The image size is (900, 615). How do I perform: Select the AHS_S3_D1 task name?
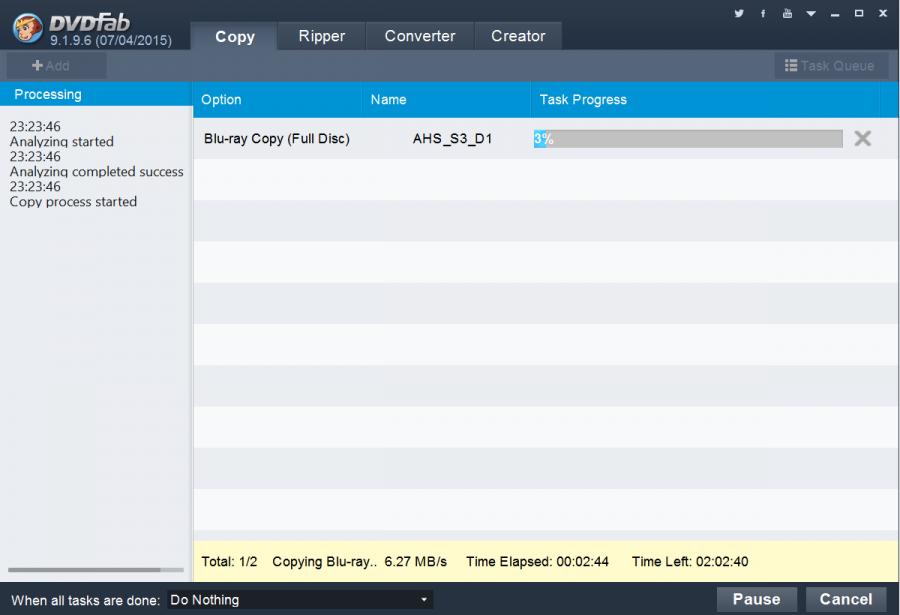pos(452,139)
